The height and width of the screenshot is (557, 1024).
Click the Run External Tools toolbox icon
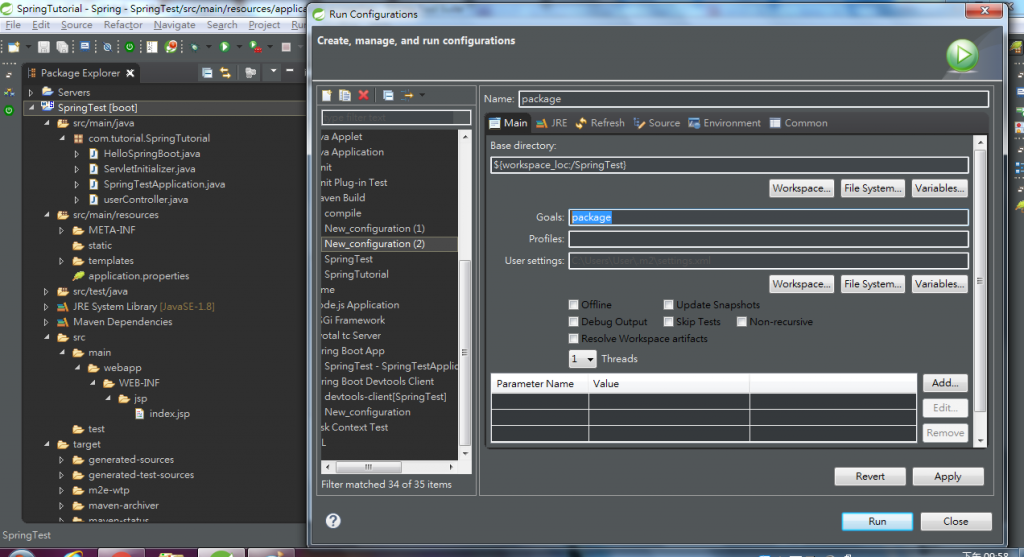[255, 47]
